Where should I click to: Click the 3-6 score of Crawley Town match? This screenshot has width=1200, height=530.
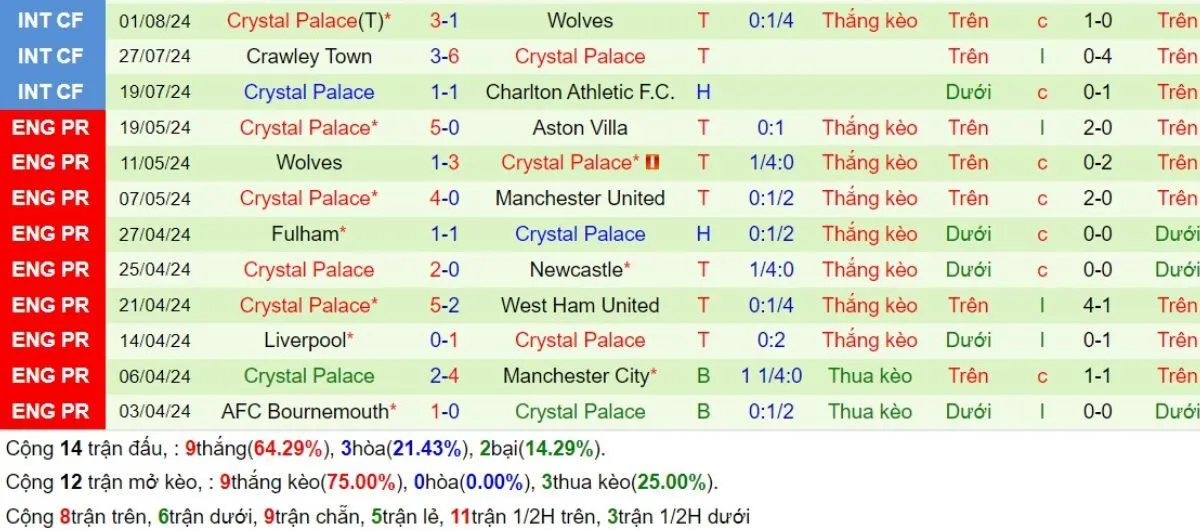coord(444,56)
